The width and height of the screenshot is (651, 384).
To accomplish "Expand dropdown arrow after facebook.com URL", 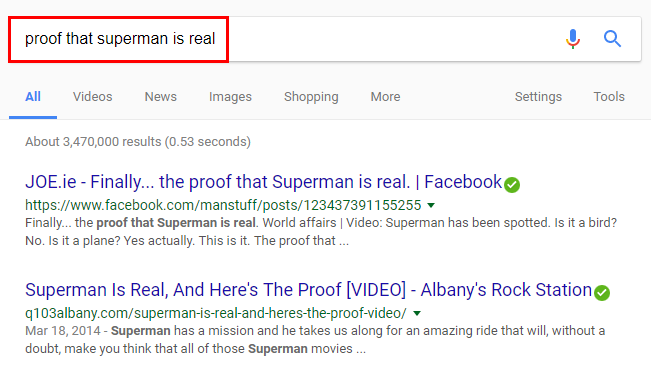I will [x=431, y=205].
